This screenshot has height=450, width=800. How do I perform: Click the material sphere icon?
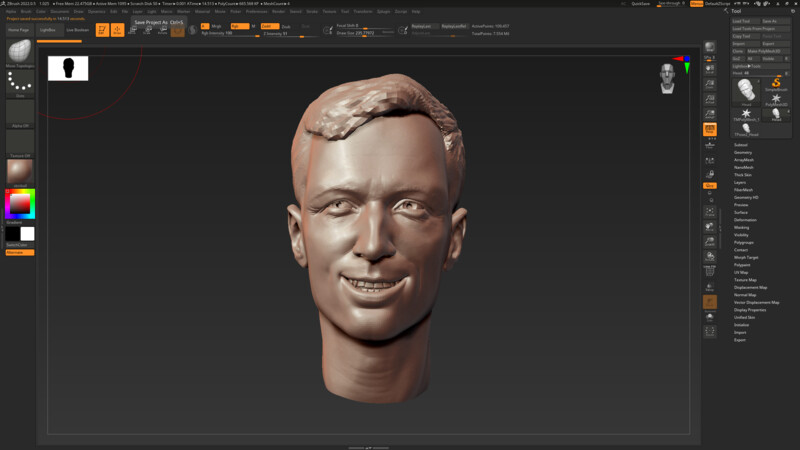click(x=19, y=171)
